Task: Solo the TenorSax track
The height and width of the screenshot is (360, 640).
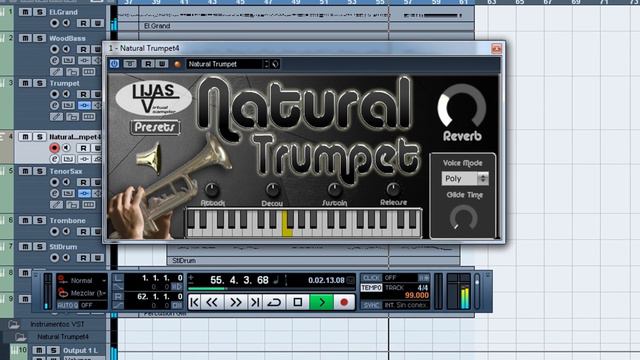Action: (40, 171)
